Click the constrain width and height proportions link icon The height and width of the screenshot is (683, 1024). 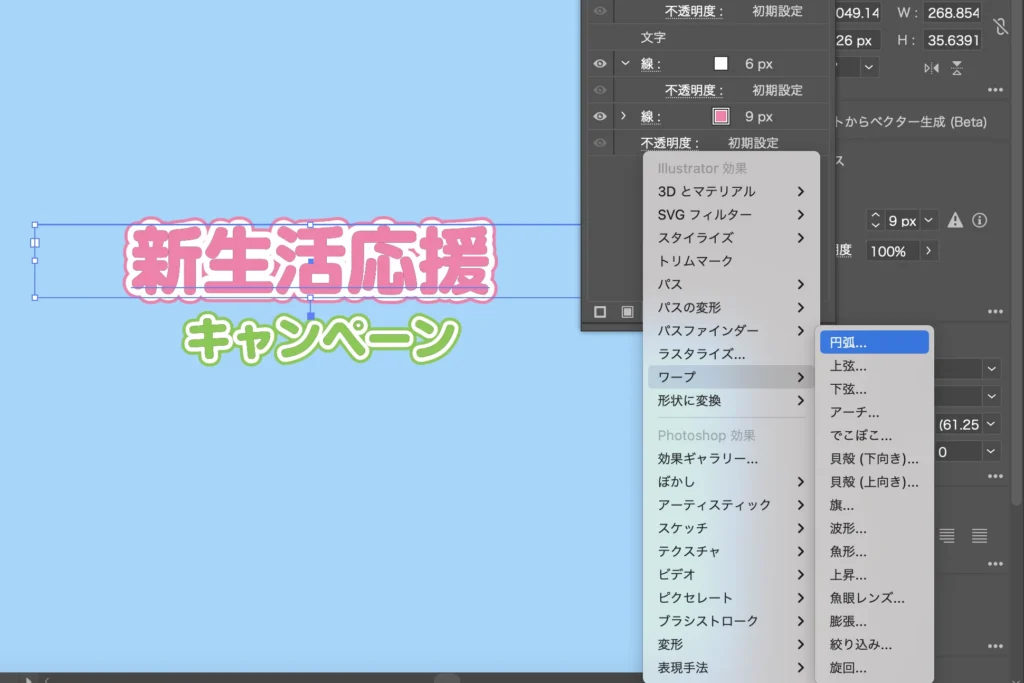point(1001,27)
